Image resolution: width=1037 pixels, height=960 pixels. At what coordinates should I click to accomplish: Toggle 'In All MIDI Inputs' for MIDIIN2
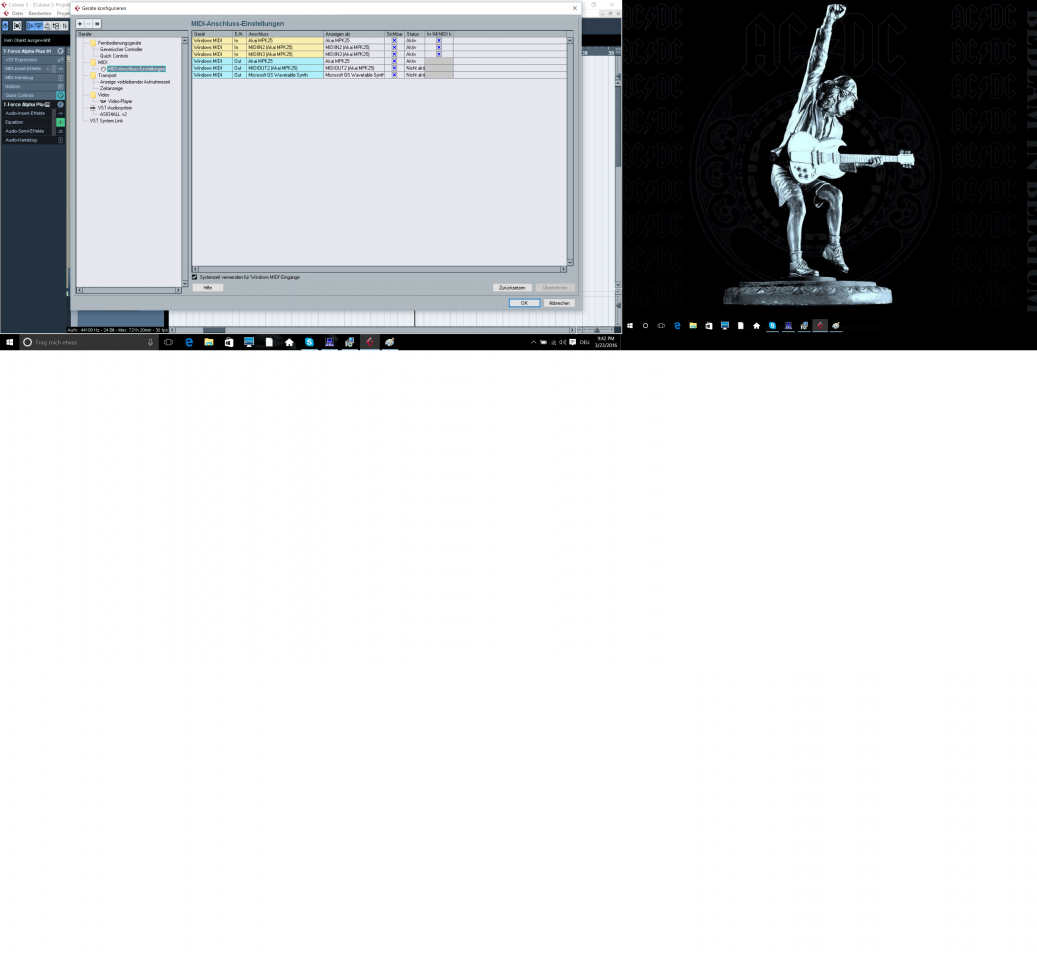click(439, 48)
